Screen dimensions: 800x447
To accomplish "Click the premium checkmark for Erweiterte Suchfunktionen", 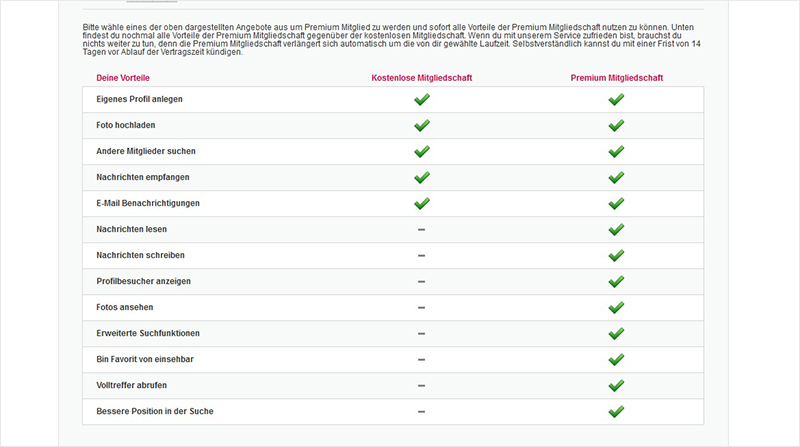I will point(616,333).
